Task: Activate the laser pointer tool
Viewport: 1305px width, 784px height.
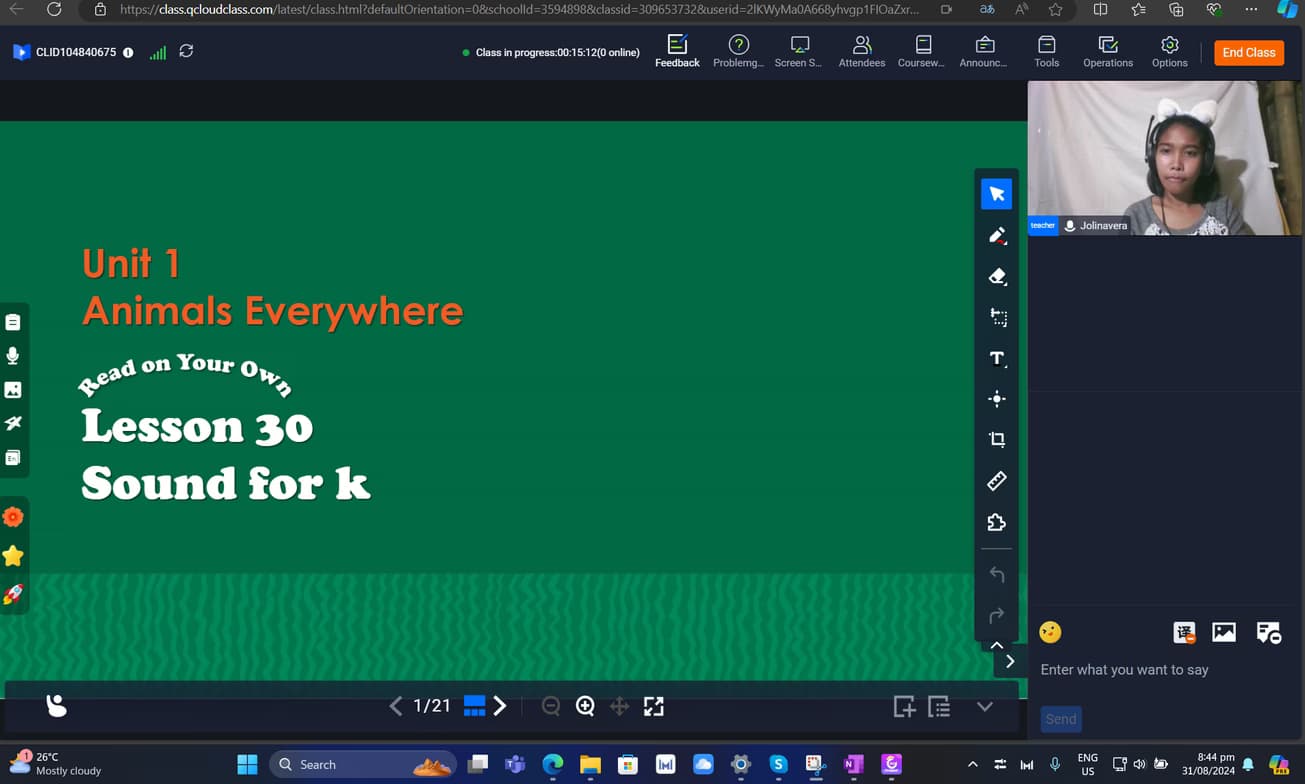Action: click(996, 399)
